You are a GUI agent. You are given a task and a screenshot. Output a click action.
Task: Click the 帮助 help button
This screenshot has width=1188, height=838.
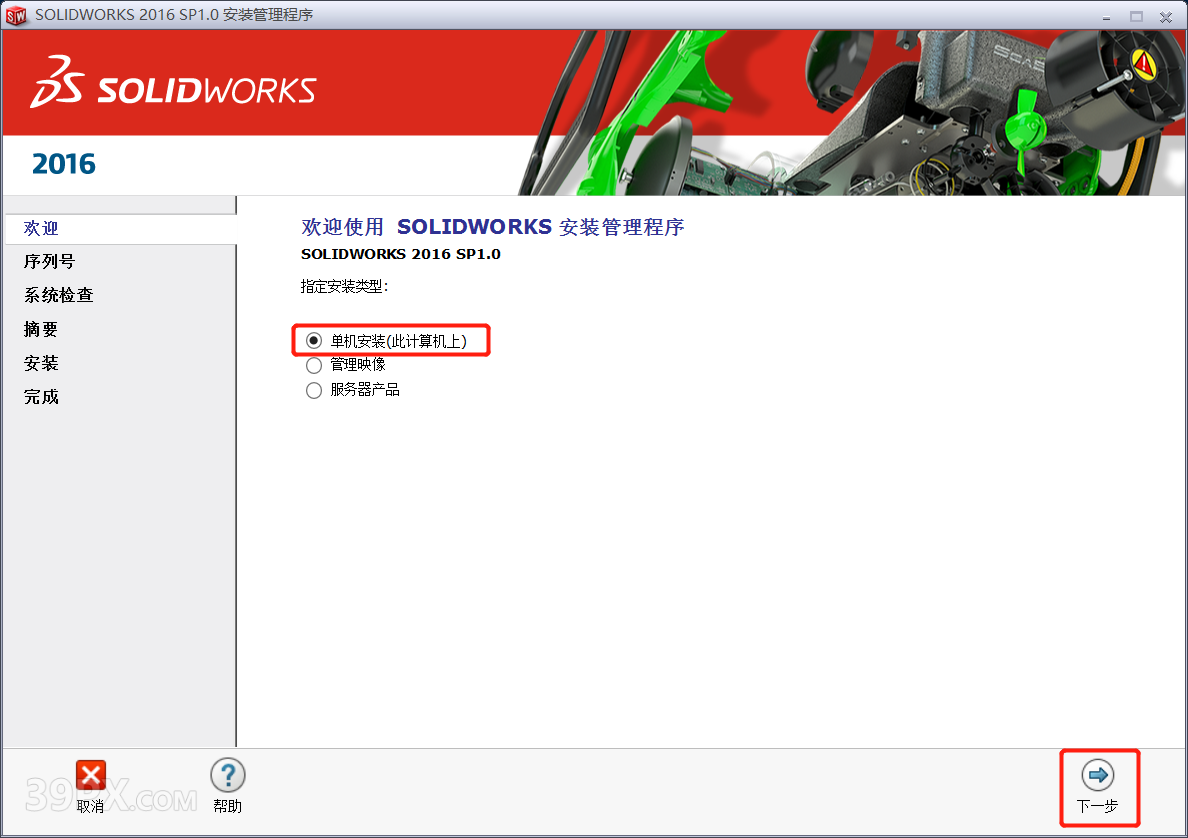click(x=227, y=787)
